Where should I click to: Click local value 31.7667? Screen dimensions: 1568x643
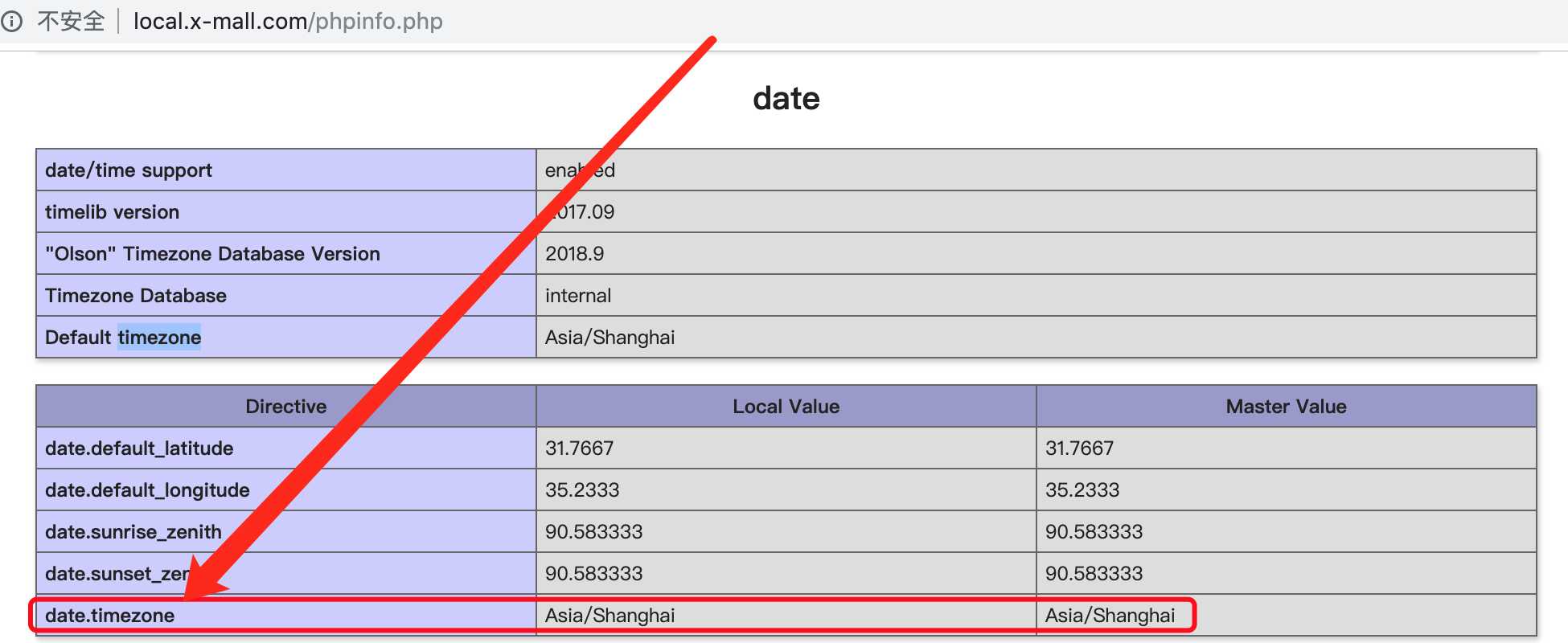click(579, 448)
